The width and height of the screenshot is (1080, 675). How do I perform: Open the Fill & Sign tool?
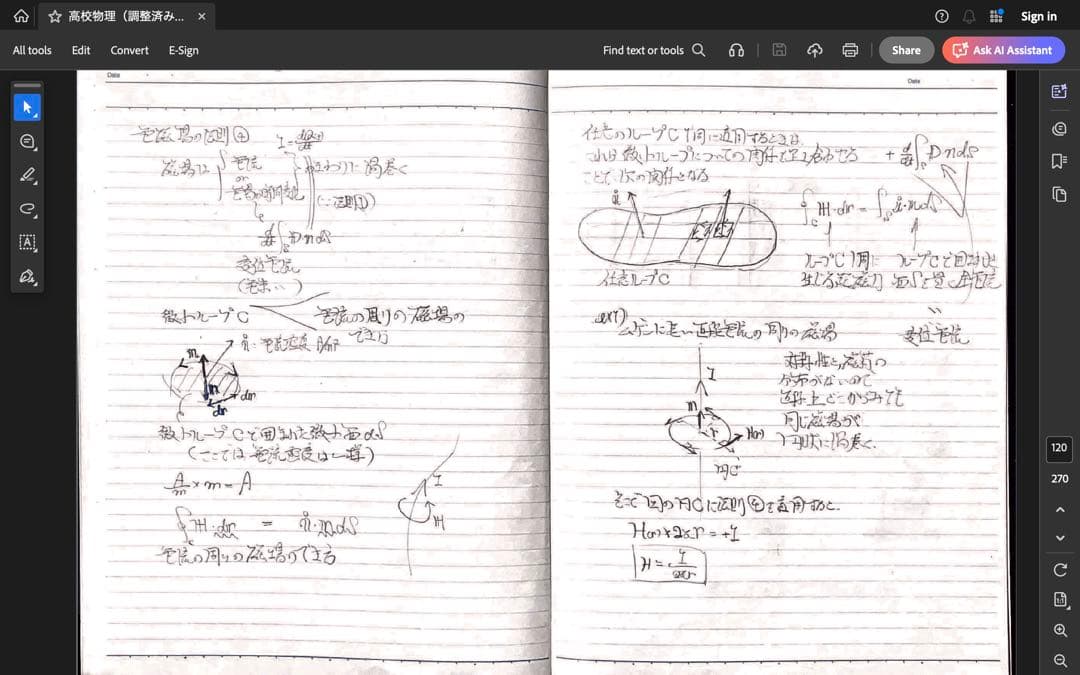pyautogui.click(x=28, y=277)
